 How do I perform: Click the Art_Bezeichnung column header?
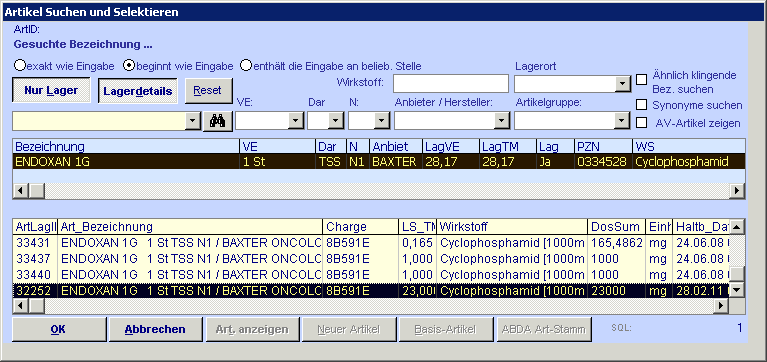click(190, 226)
